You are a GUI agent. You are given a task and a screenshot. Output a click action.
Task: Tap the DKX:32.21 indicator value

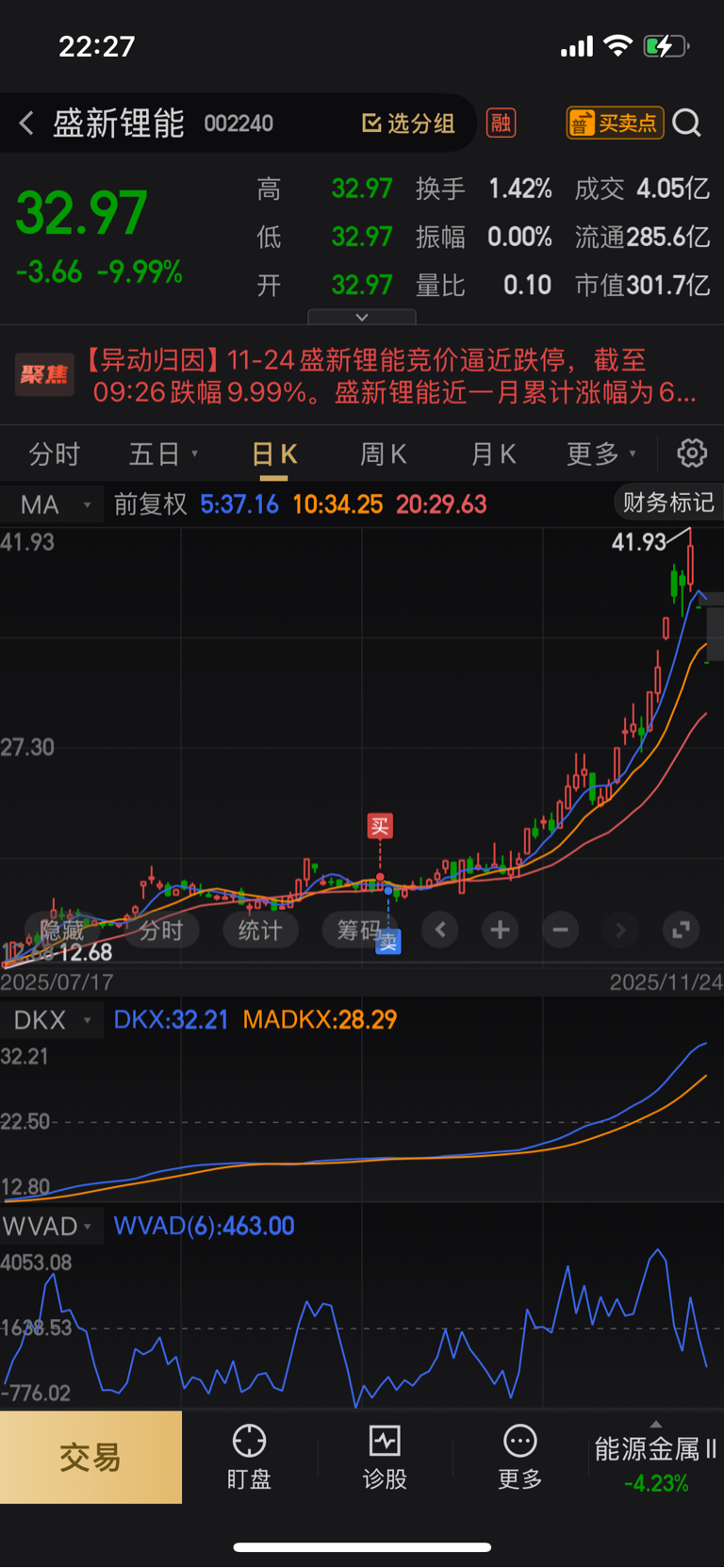click(x=171, y=1020)
